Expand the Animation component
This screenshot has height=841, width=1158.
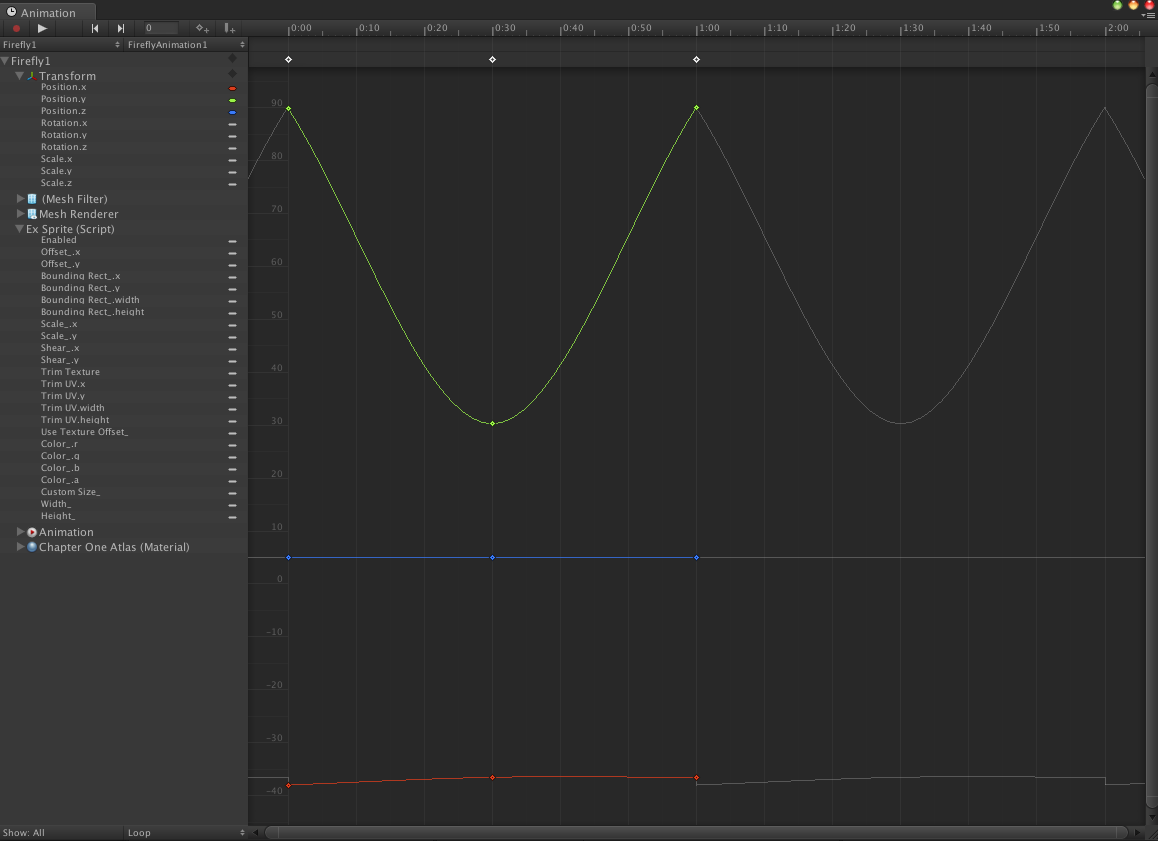pos(21,532)
